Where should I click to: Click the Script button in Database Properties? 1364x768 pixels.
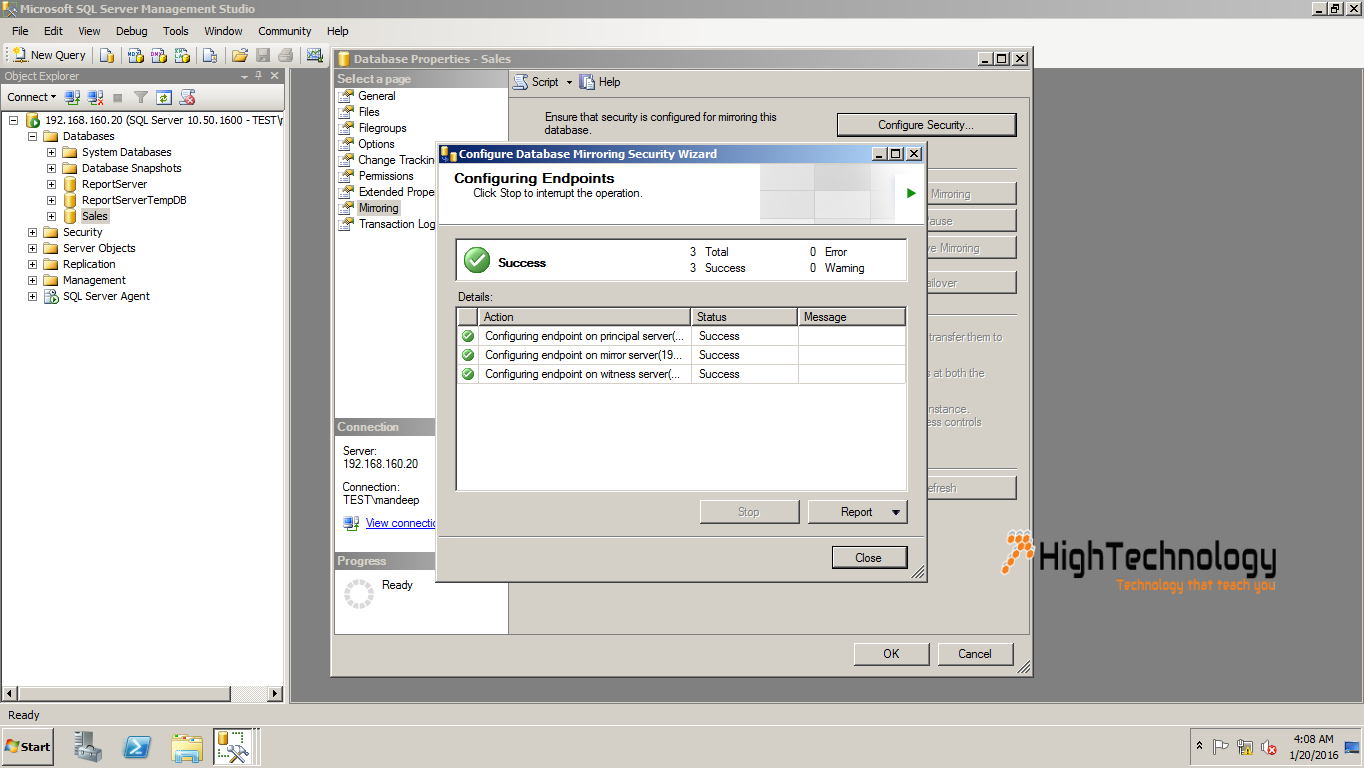pos(537,82)
